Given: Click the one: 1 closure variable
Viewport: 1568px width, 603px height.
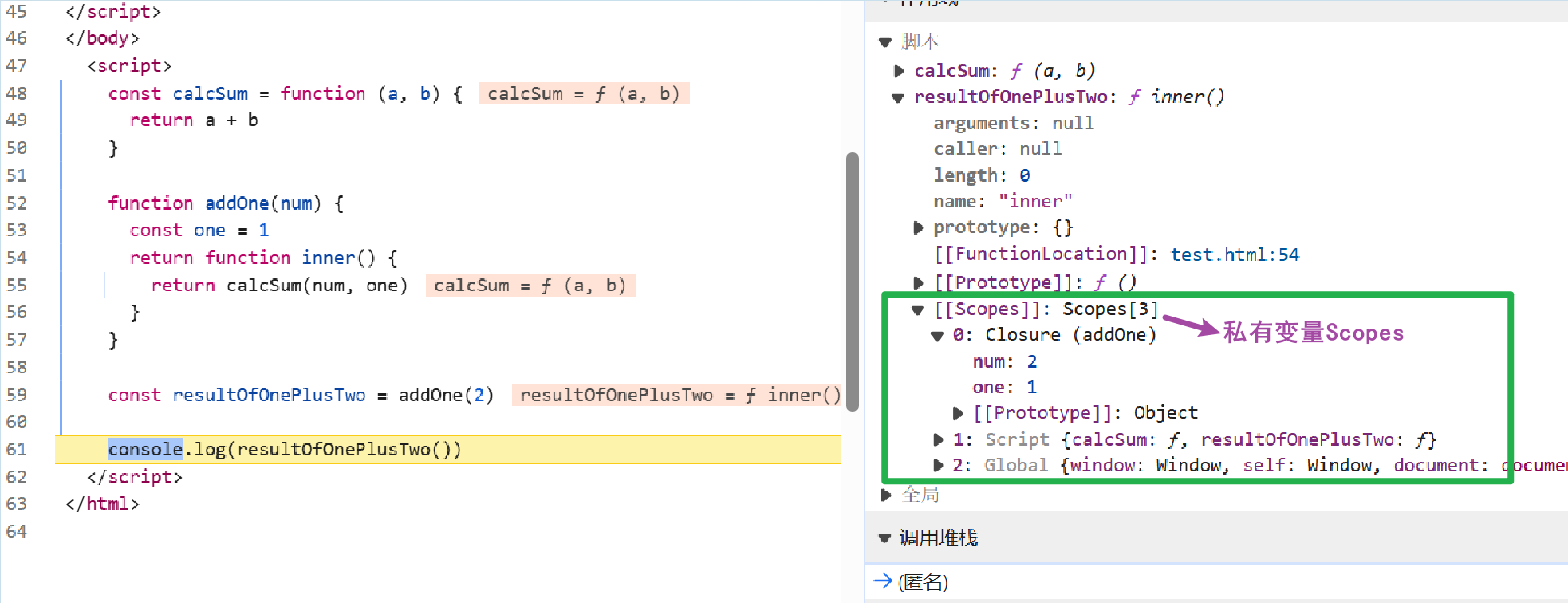Looking at the screenshot, I should 1005,387.
